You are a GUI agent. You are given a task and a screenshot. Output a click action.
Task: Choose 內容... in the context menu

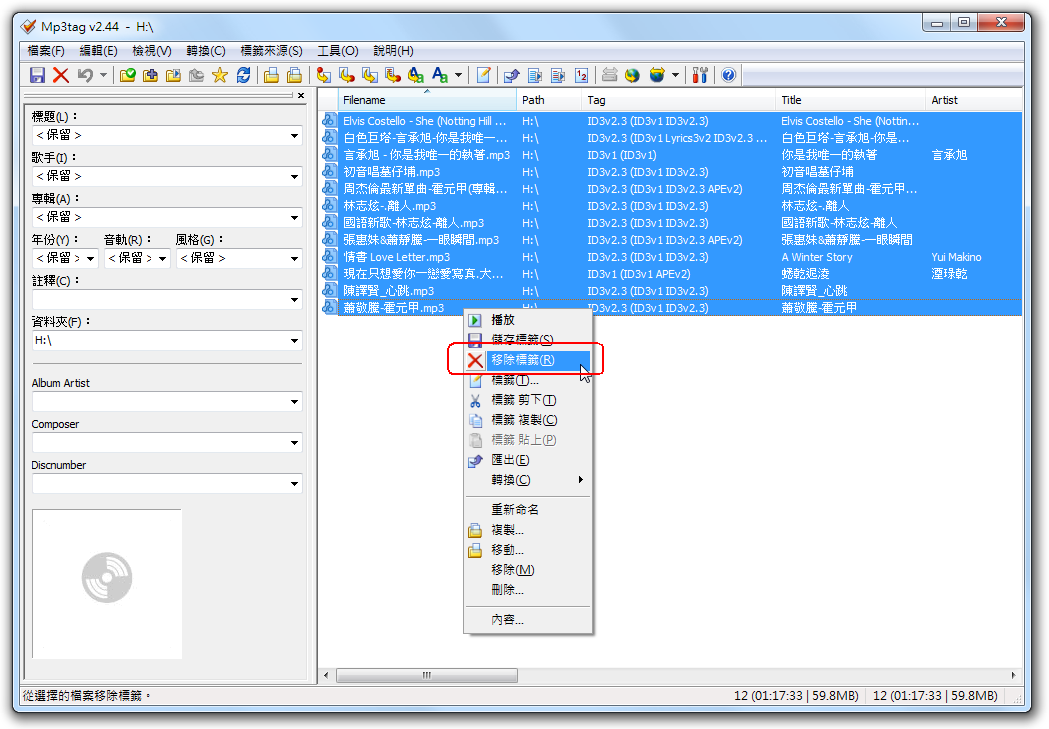coord(528,620)
